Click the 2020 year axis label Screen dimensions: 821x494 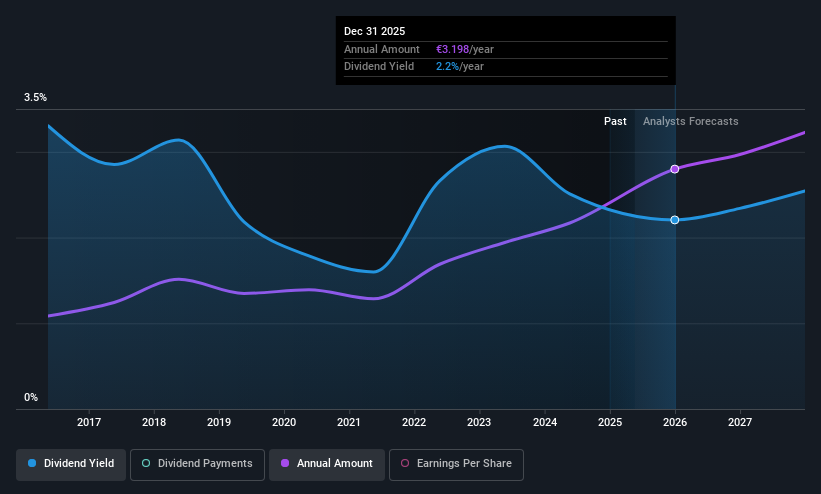pos(284,422)
